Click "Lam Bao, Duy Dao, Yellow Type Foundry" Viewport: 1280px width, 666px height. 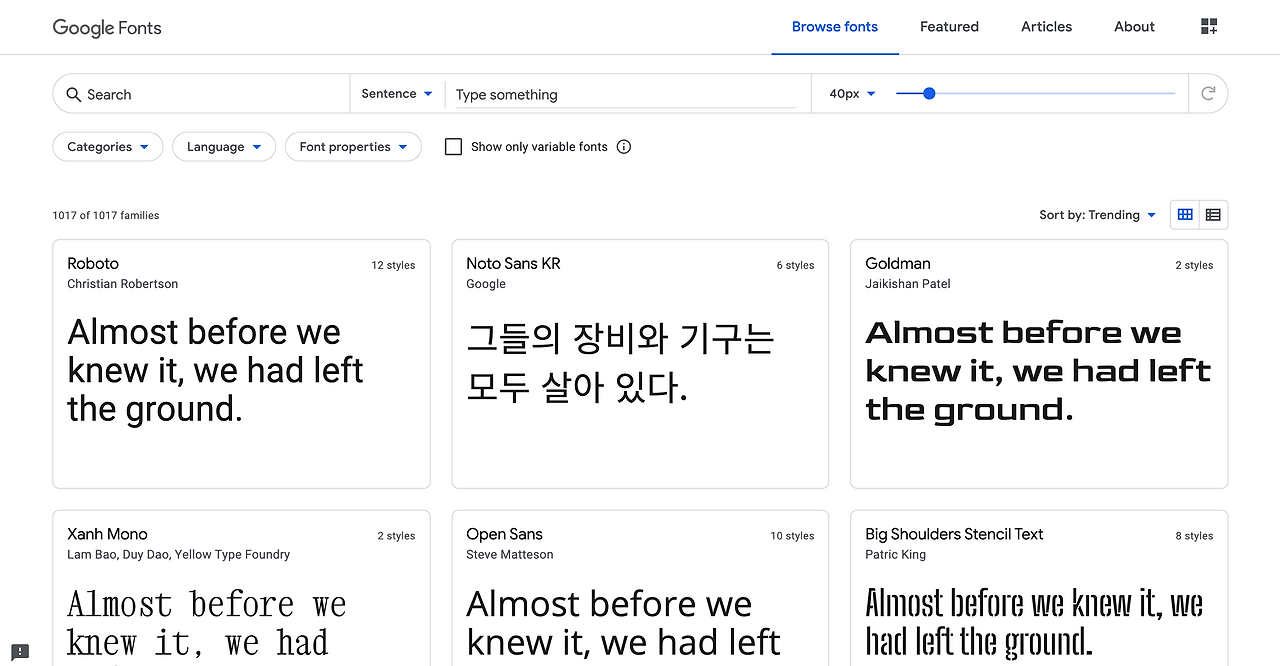coord(178,554)
